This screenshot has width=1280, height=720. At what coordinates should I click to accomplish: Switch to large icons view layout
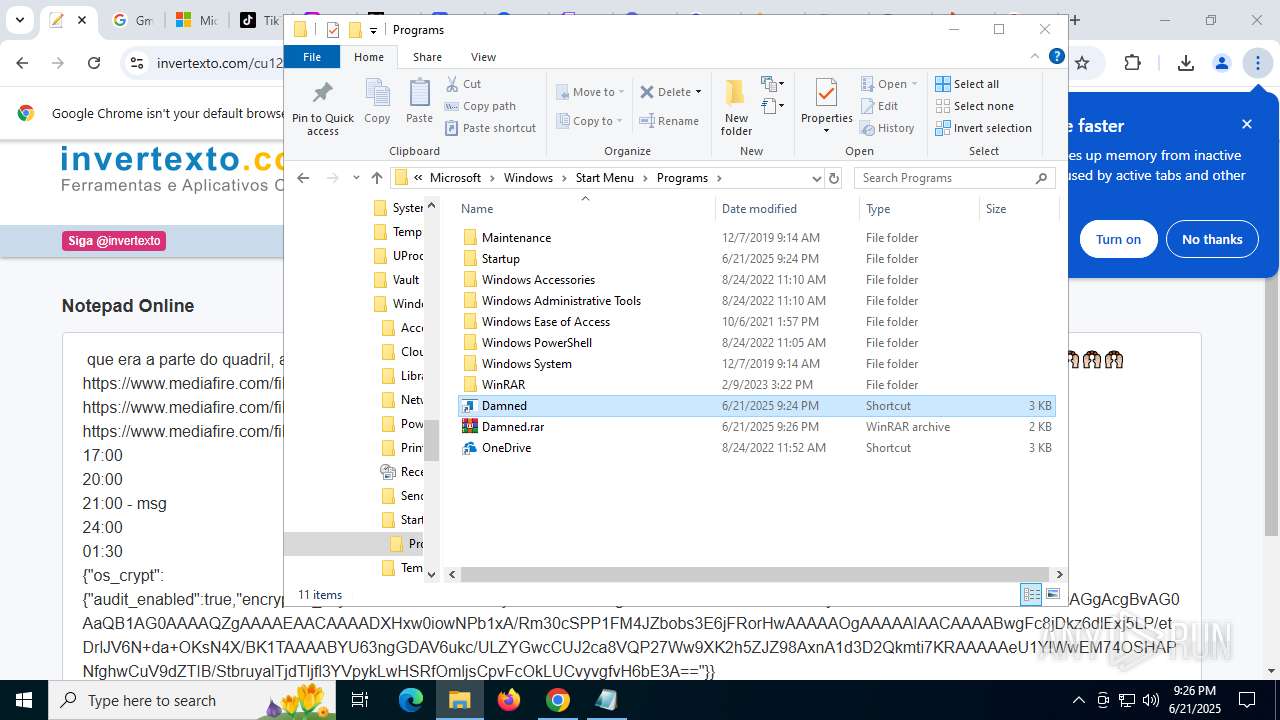point(1053,594)
